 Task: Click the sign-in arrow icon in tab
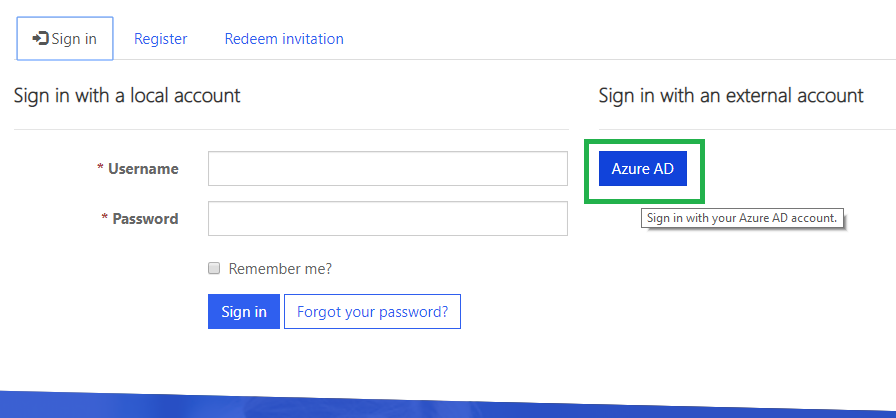pyautogui.click(x=41, y=39)
